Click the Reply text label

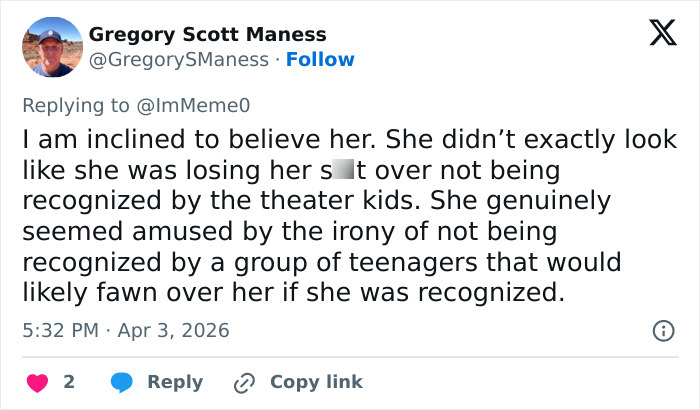[x=175, y=382]
